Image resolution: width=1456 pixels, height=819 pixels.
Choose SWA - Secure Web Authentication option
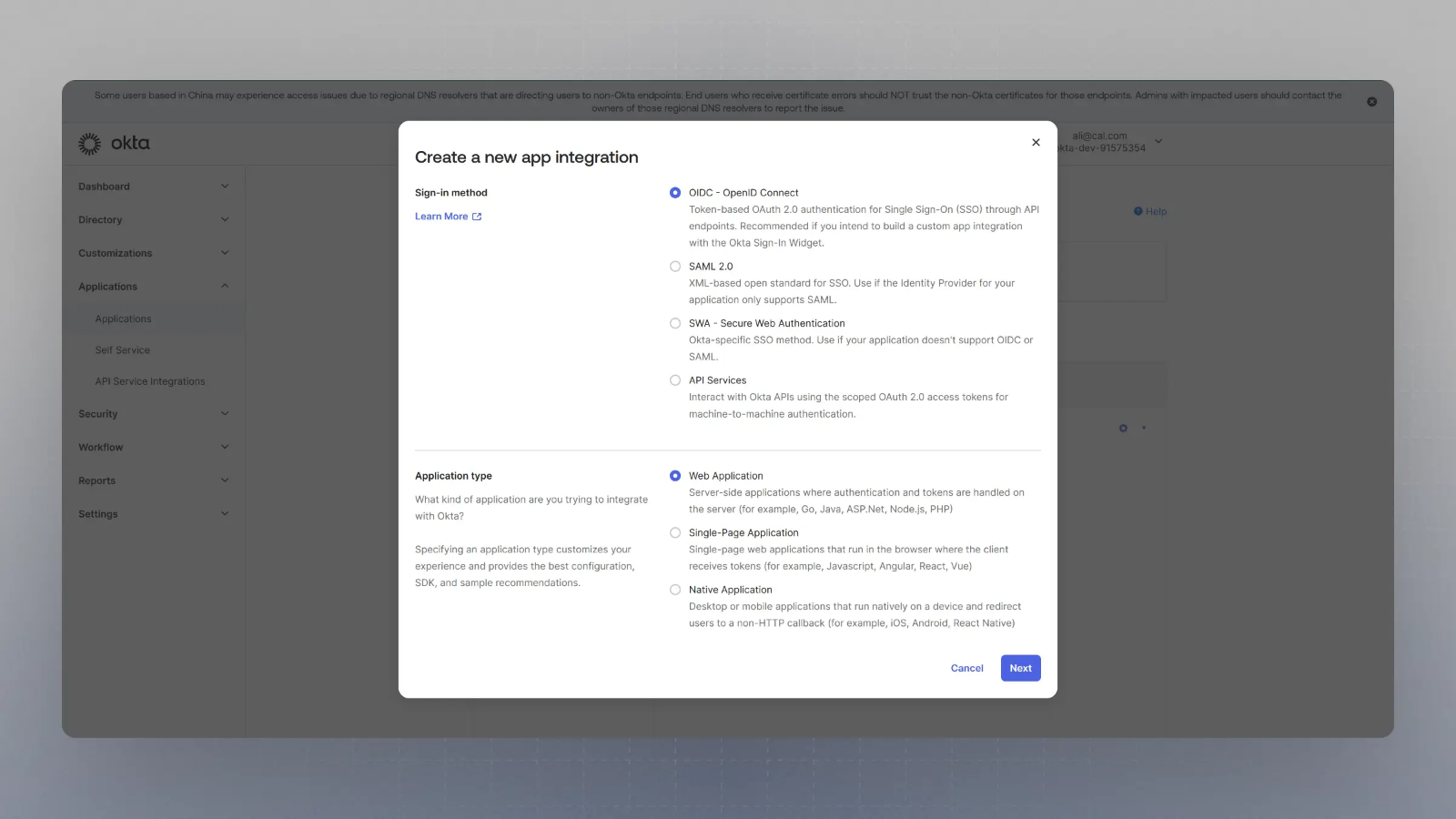(675, 323)
